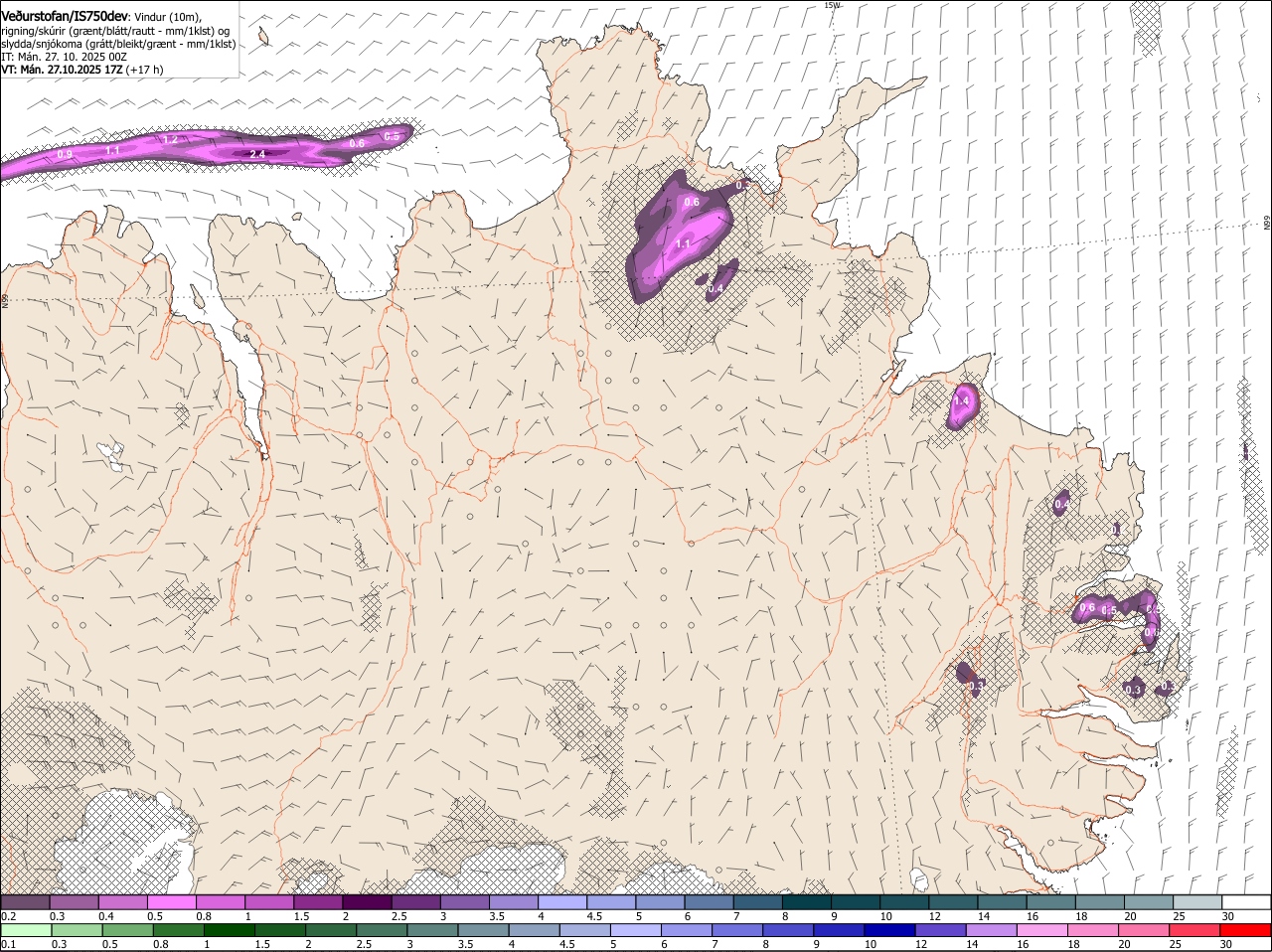The width and height of the screenshot is (1272, 952).
Task: Click the deep blue 10–12 swatch in lower legend
Action: [889, 930]
